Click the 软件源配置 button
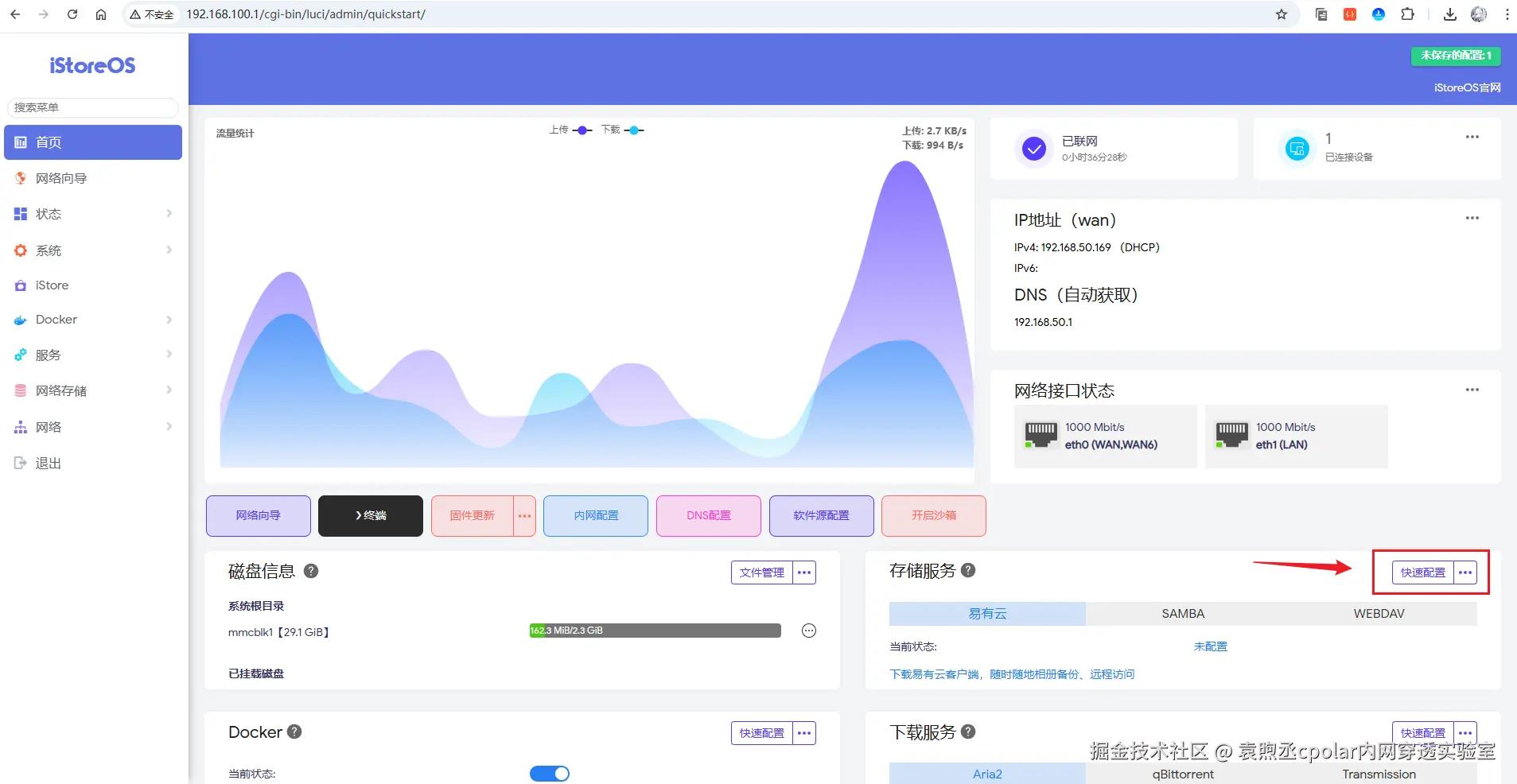Screen dimensions: 1517x784 (x=822, y=516)
